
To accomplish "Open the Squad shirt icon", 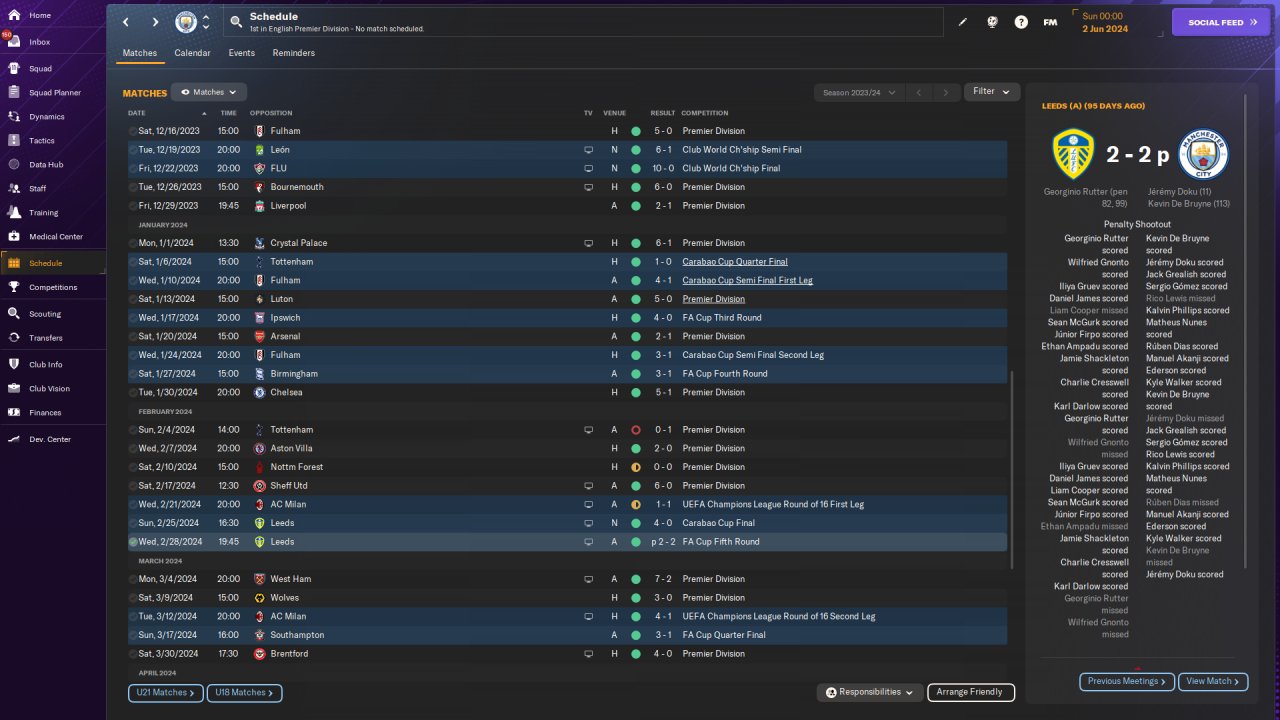I will (x=15, y=69).
